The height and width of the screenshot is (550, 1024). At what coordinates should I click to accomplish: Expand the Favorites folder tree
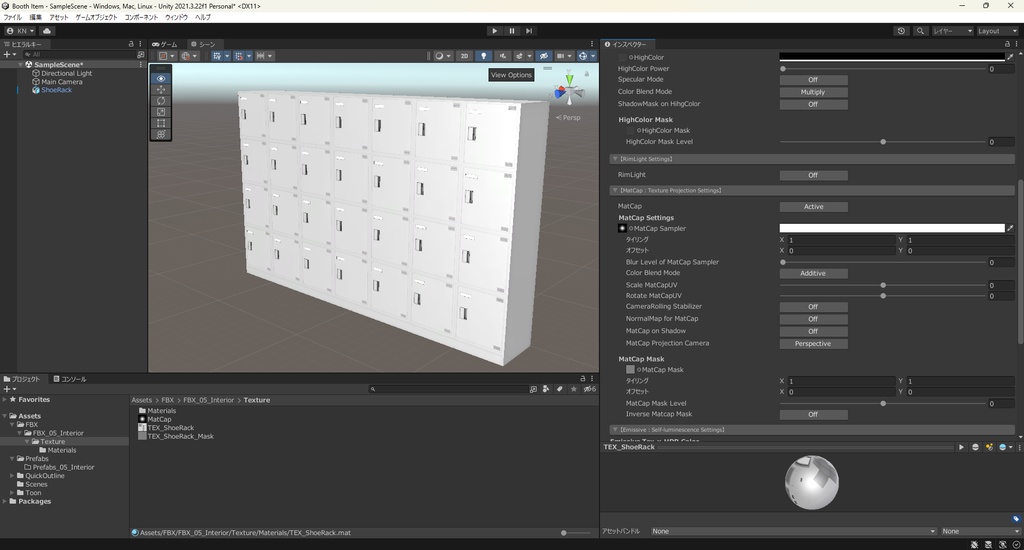(5, 399)
